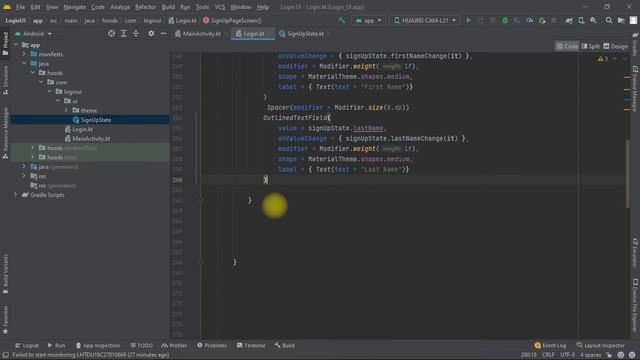
Task: Expand the manifests folder
Action: (x=24, y=54)
